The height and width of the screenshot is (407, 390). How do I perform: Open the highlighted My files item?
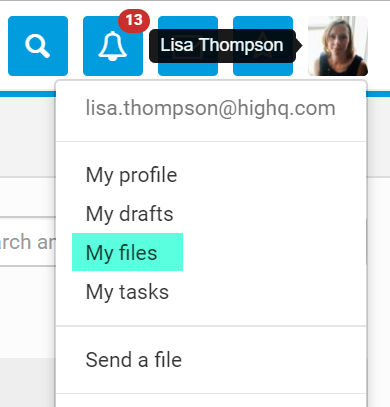pyautogui.click(x=127, y=252)
